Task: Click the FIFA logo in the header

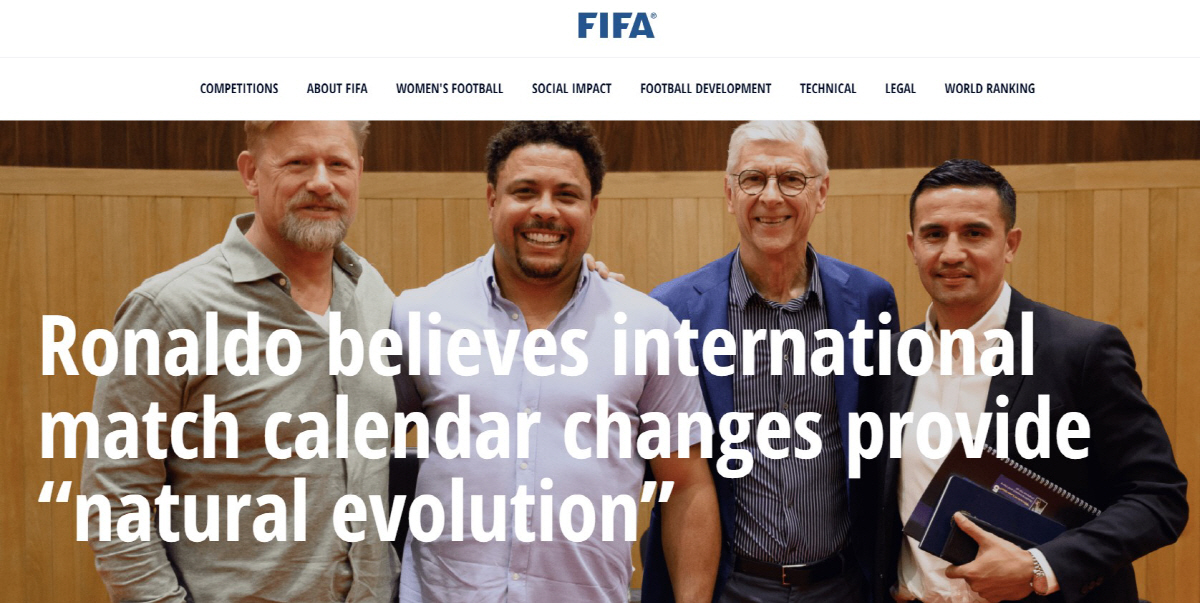Action: [x=617, y=25]
